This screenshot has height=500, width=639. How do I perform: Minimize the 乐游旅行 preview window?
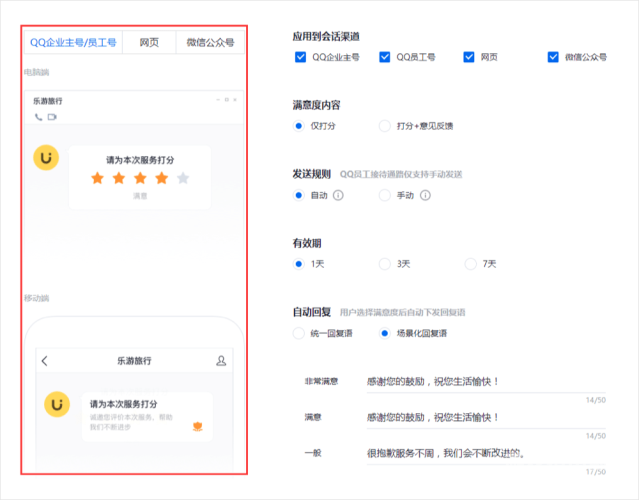pyautogui.click(x=218, y=99)
